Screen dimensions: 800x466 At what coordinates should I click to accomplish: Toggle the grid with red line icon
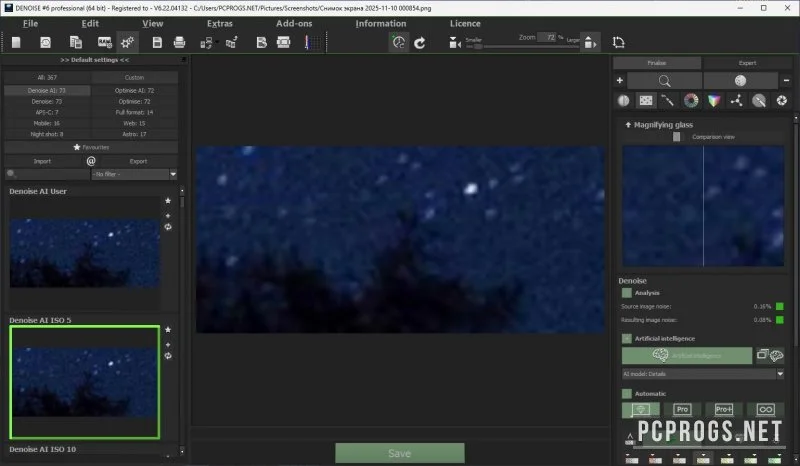[x=312, y=42]
